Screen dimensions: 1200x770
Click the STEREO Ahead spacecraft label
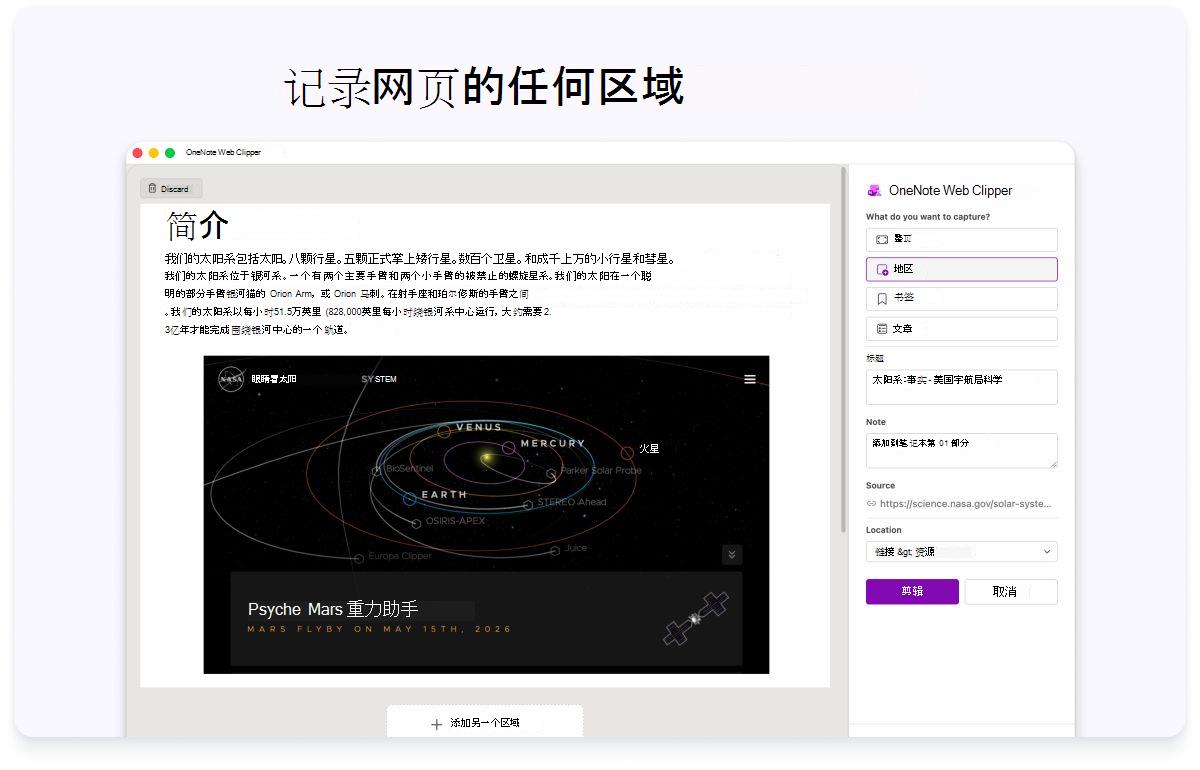572,502
